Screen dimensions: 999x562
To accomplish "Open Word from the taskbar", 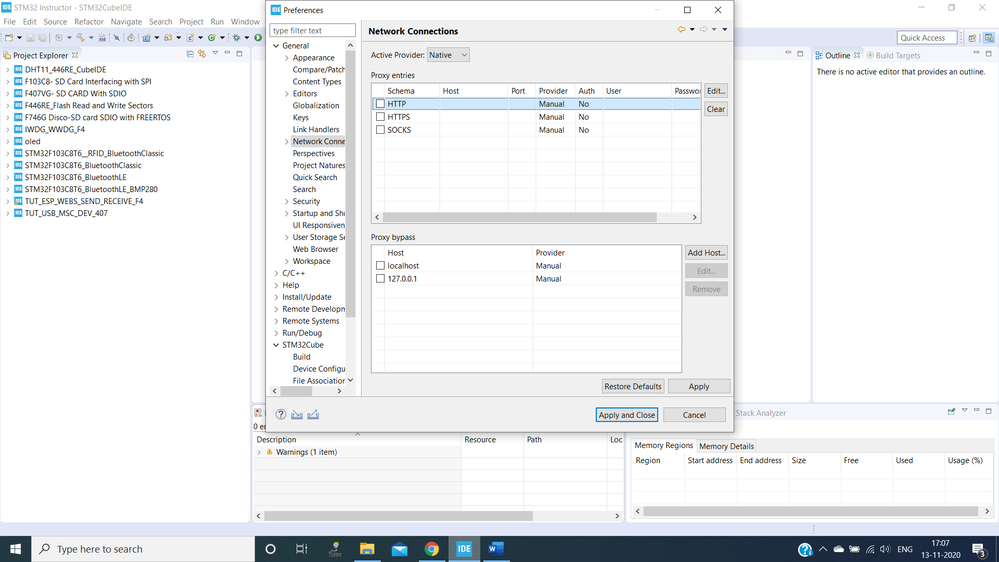I will (x=496, y=549).
